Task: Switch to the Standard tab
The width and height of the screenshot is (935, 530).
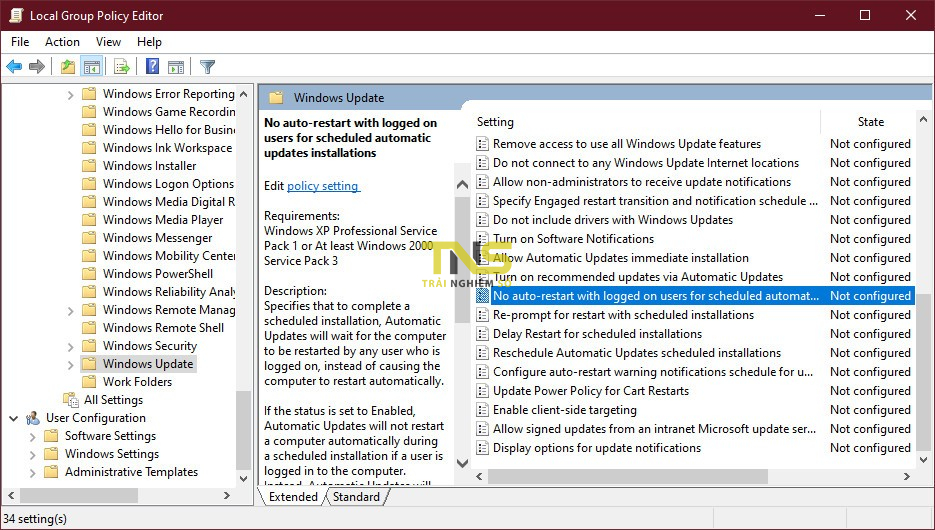Action: [x=356, y=497]
